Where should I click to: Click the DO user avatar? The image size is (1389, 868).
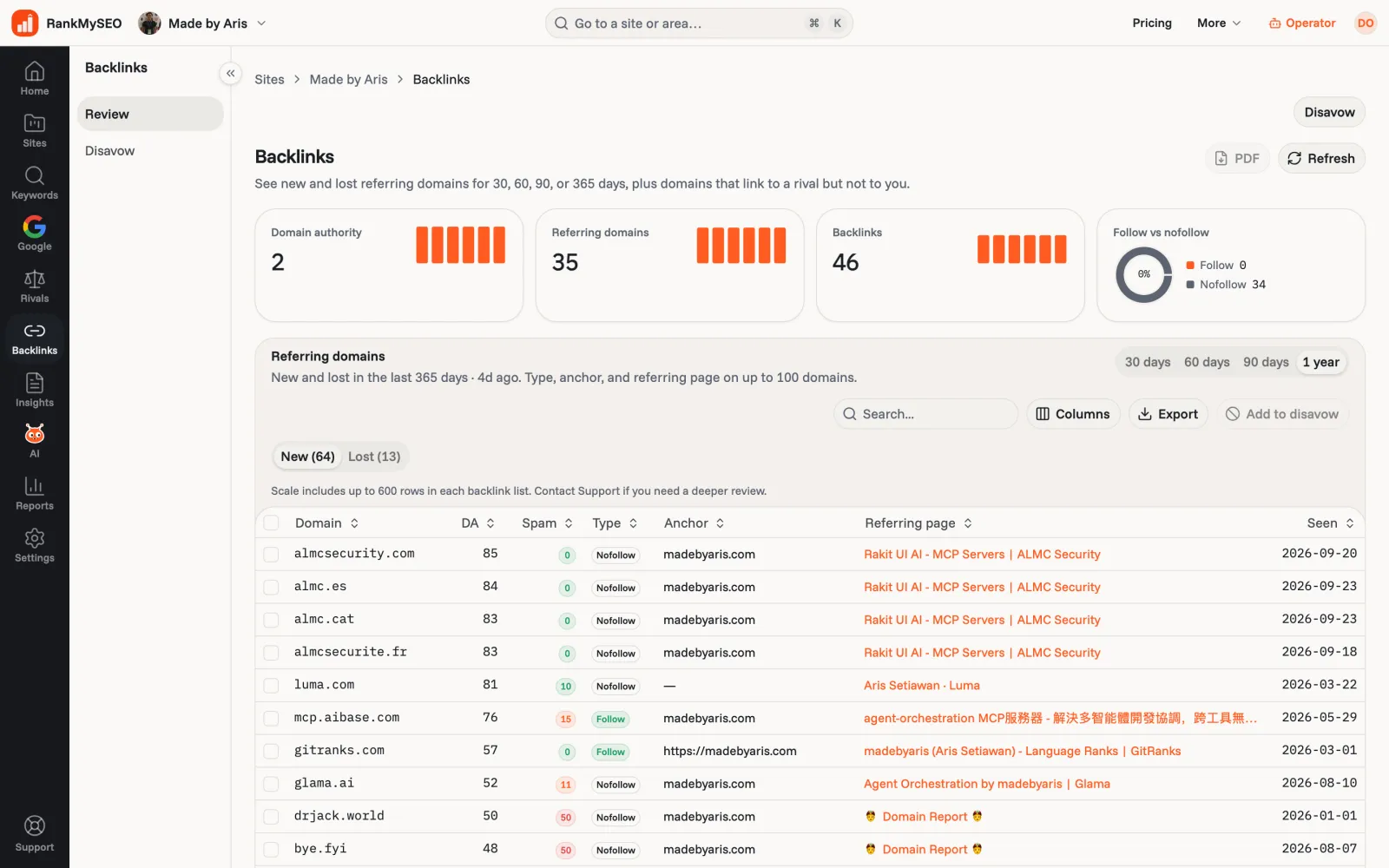point(1366,23)
